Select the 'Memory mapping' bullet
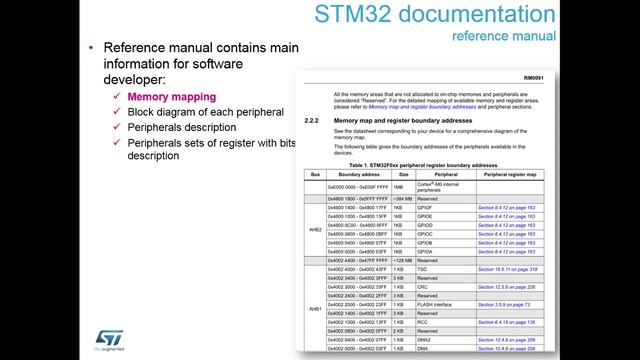640x360 pixels. pyautogui.click(x=172, y=97)
